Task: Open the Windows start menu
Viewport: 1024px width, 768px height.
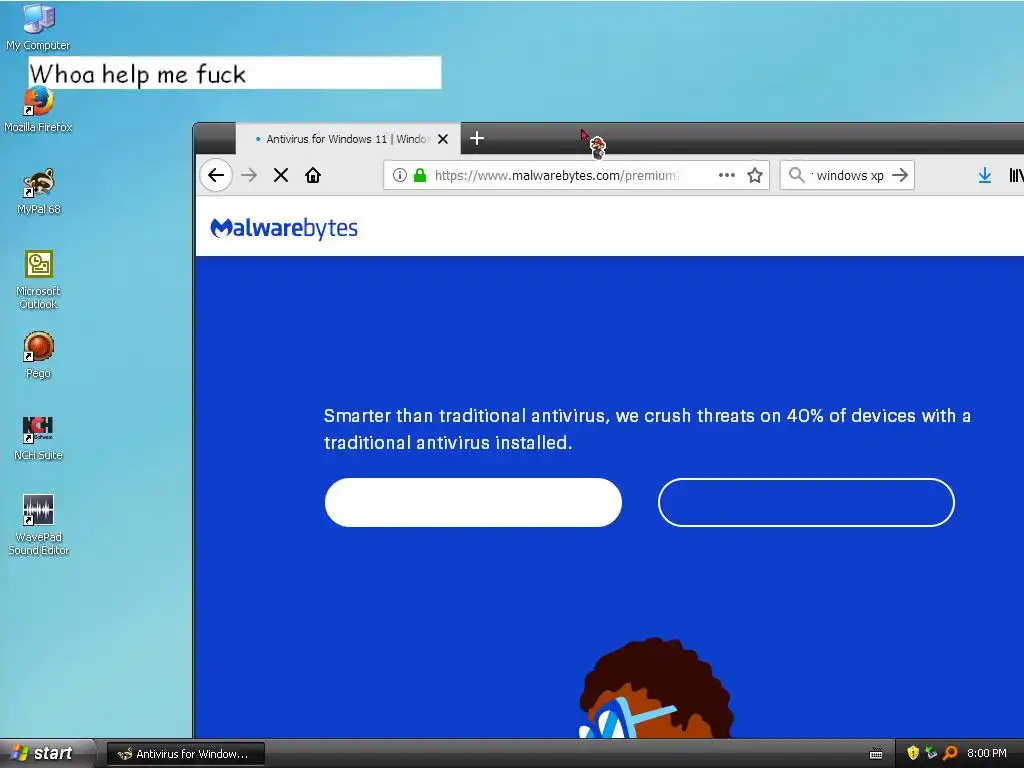Action: coord(47,754)
